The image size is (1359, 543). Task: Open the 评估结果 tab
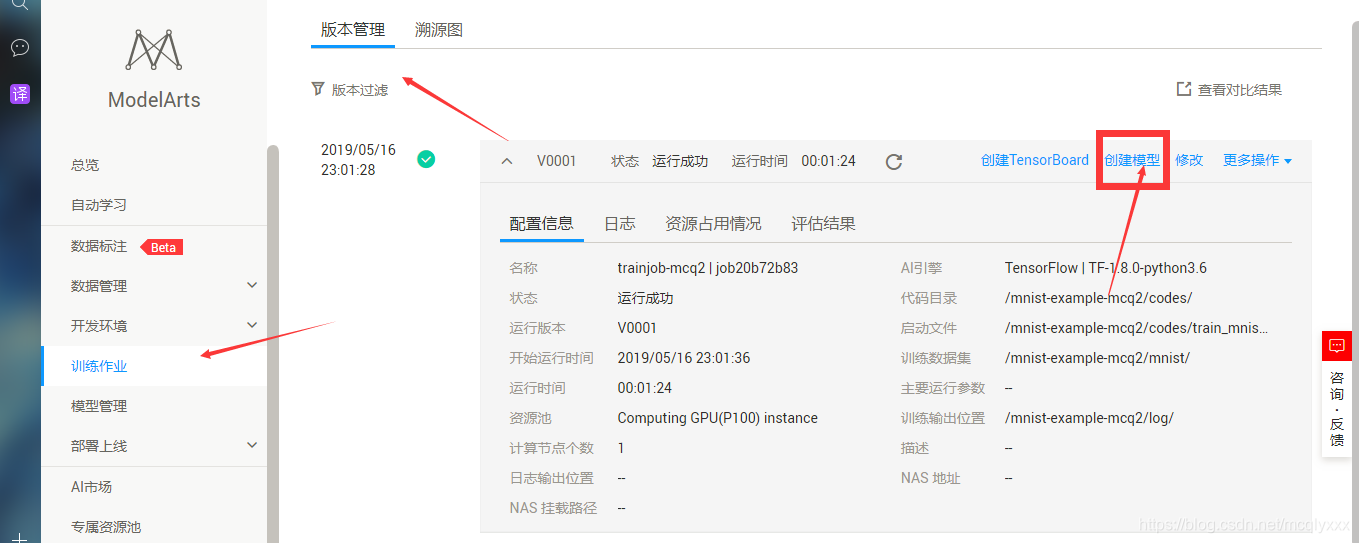pyautogui.click(x=823, y=224)
